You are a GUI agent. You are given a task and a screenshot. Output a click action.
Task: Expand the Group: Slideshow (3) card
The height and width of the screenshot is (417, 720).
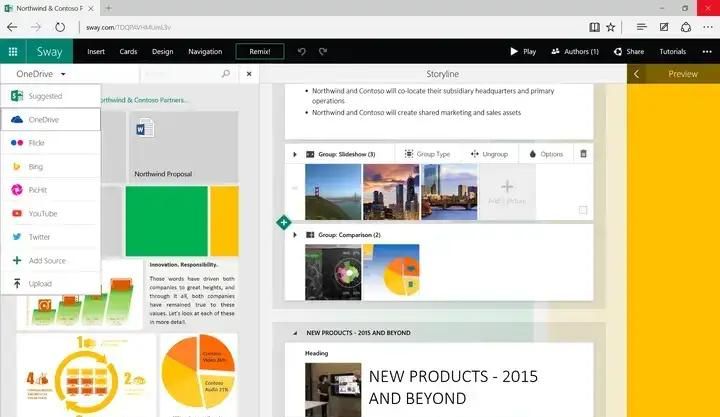(x=295, y=154)
